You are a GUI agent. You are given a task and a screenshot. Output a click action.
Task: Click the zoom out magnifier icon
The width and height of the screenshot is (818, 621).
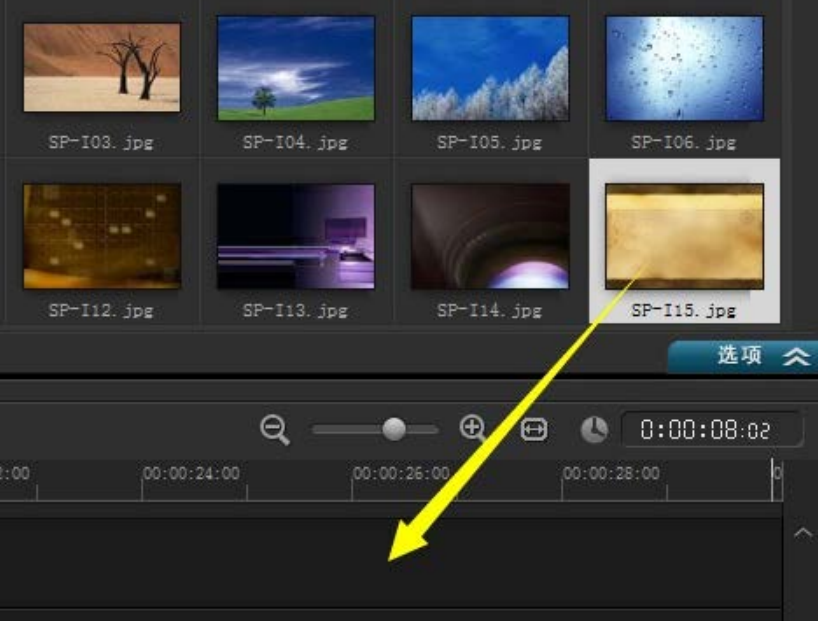click(274, 430)
